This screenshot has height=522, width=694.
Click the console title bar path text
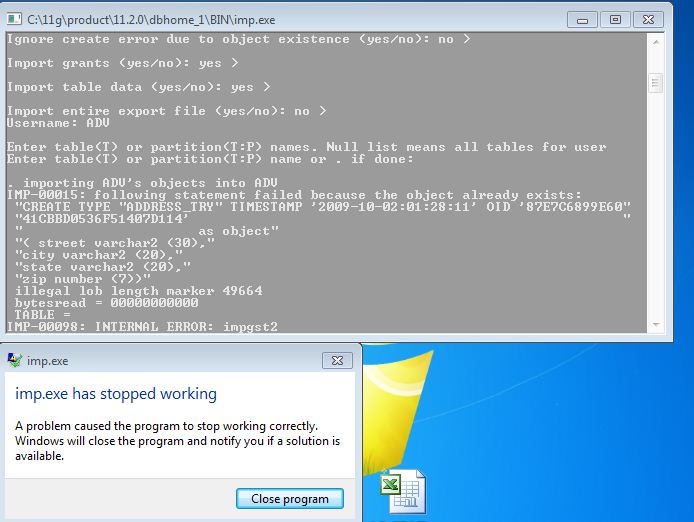click(151, 20)
